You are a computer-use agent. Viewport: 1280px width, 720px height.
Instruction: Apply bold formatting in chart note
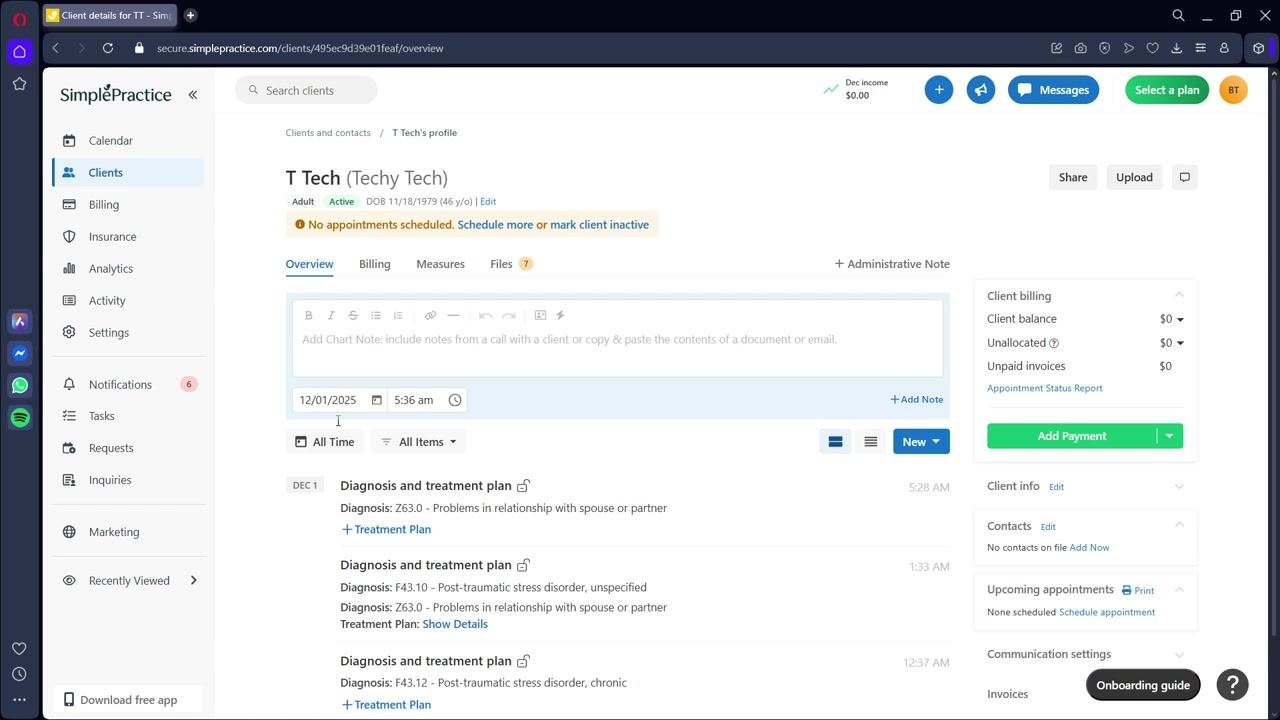point(309,315)
